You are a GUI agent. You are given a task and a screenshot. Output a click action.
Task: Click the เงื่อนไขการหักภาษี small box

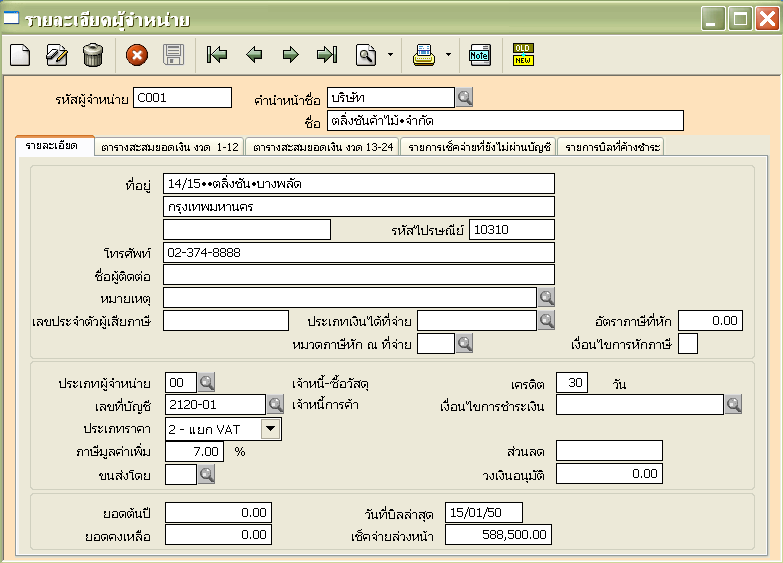click(x=688, y=344)
